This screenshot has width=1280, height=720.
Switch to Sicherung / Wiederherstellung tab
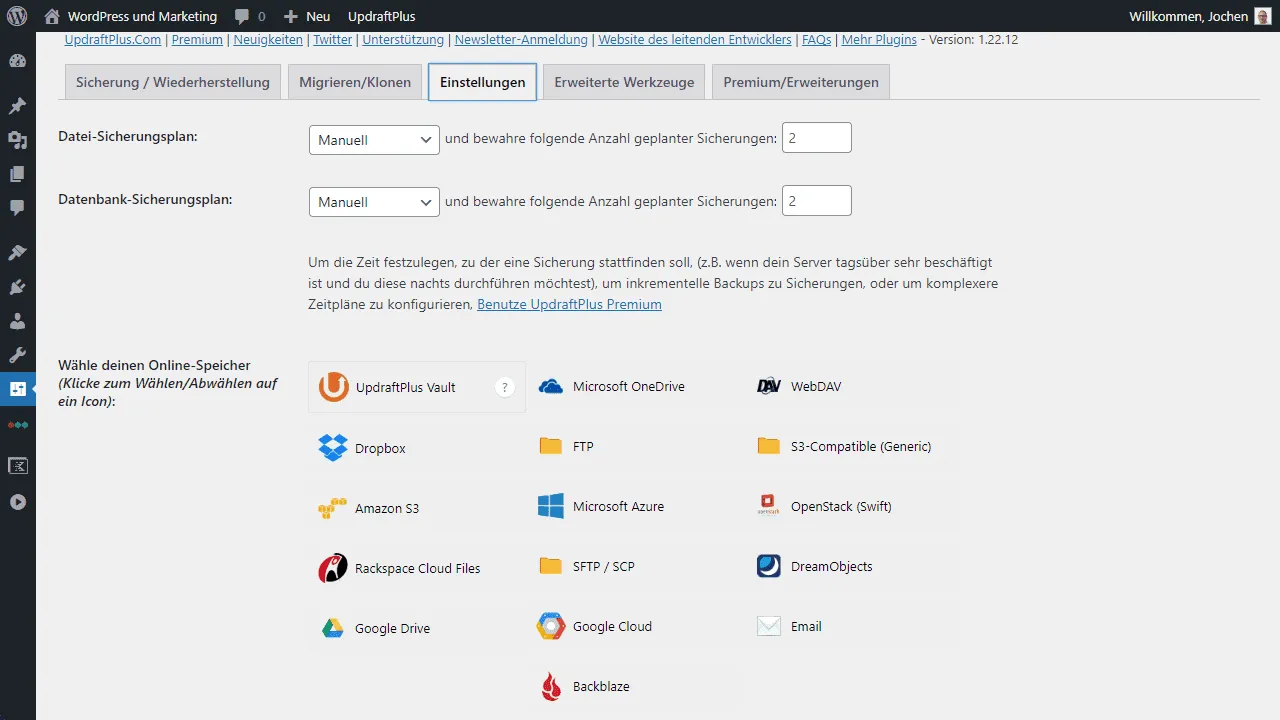(173, 82)
